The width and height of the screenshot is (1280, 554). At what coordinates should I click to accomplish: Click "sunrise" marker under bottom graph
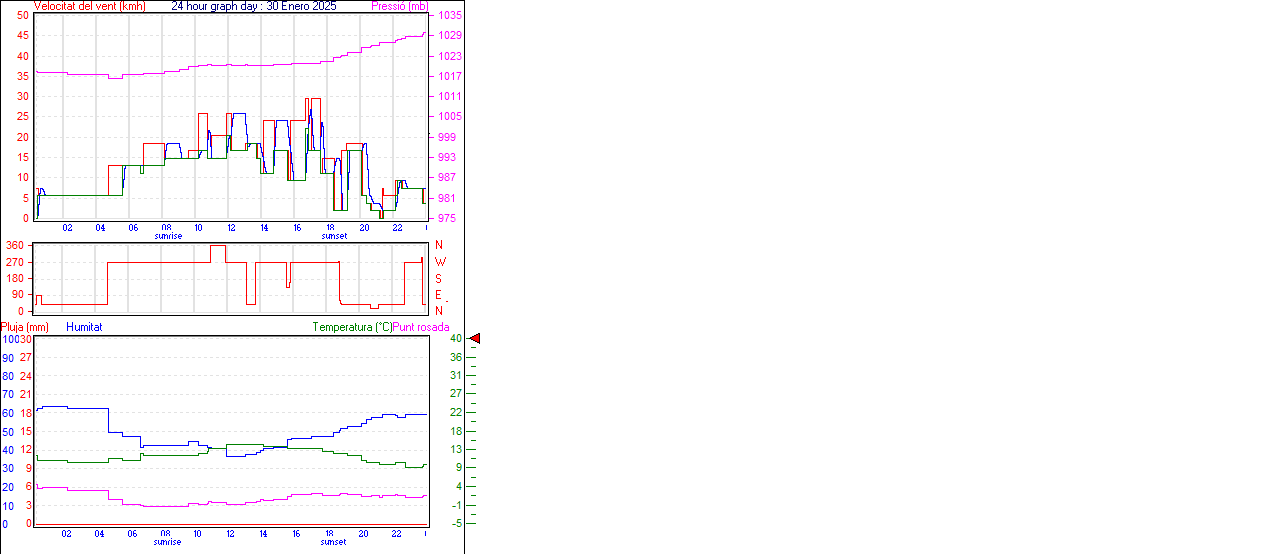(x=168, y=542)
